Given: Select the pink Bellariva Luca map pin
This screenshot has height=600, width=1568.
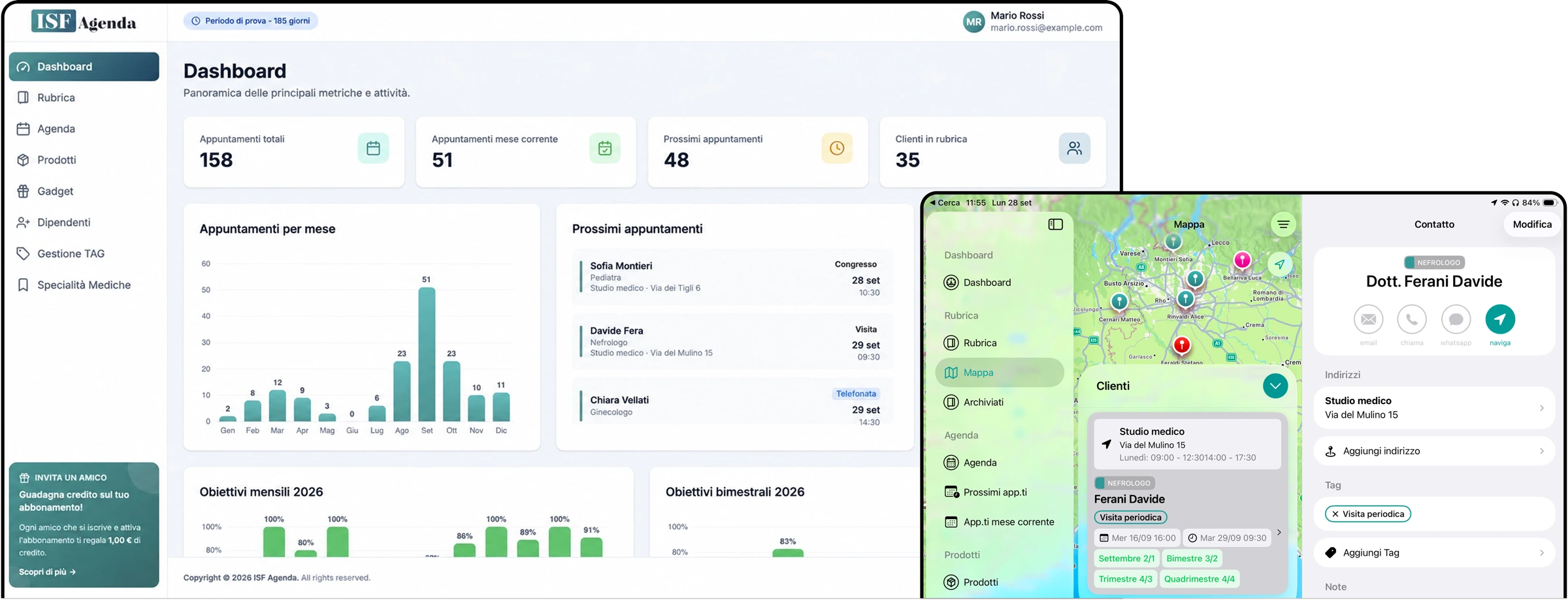Looking at the screenshot, I should (x=1241, y=262).
